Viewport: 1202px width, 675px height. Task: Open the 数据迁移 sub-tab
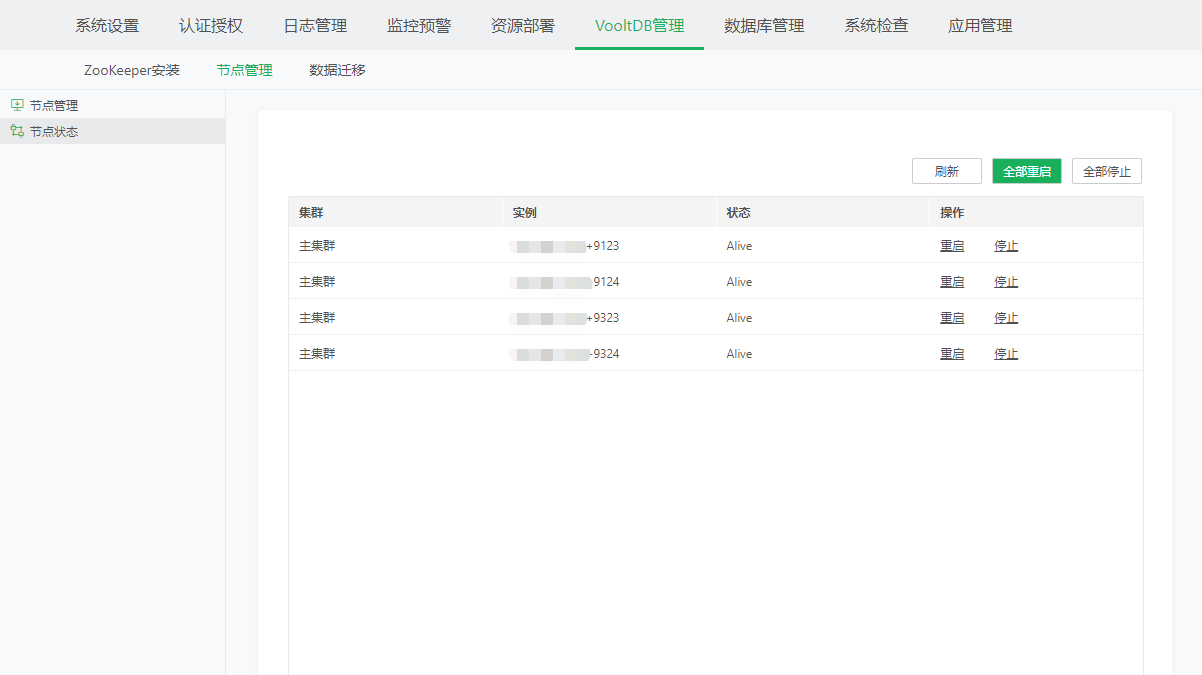[x=337, y=70]
